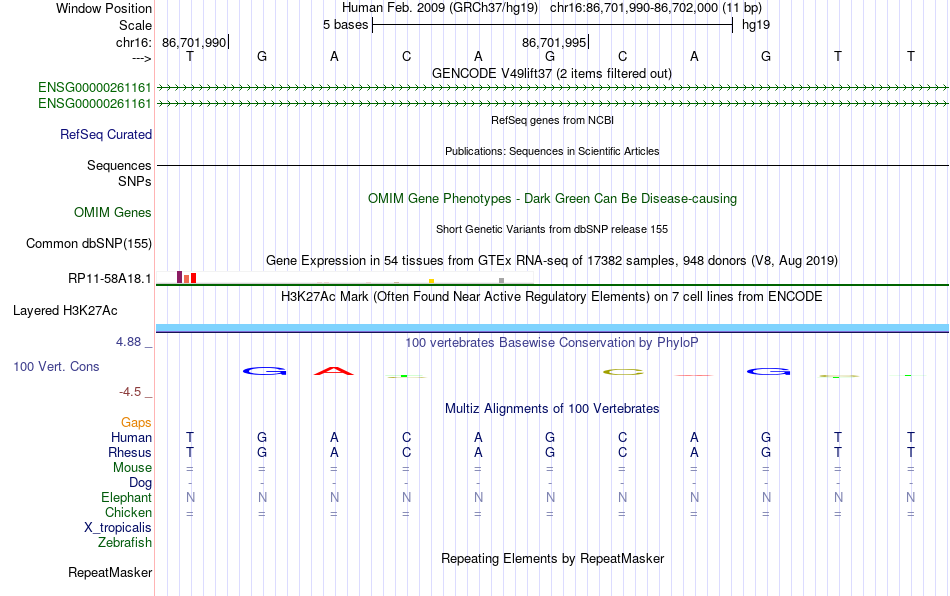Viewport: 950px width, 596px height.
Task: Click the SNPs track label
Action: pos(135,181)
